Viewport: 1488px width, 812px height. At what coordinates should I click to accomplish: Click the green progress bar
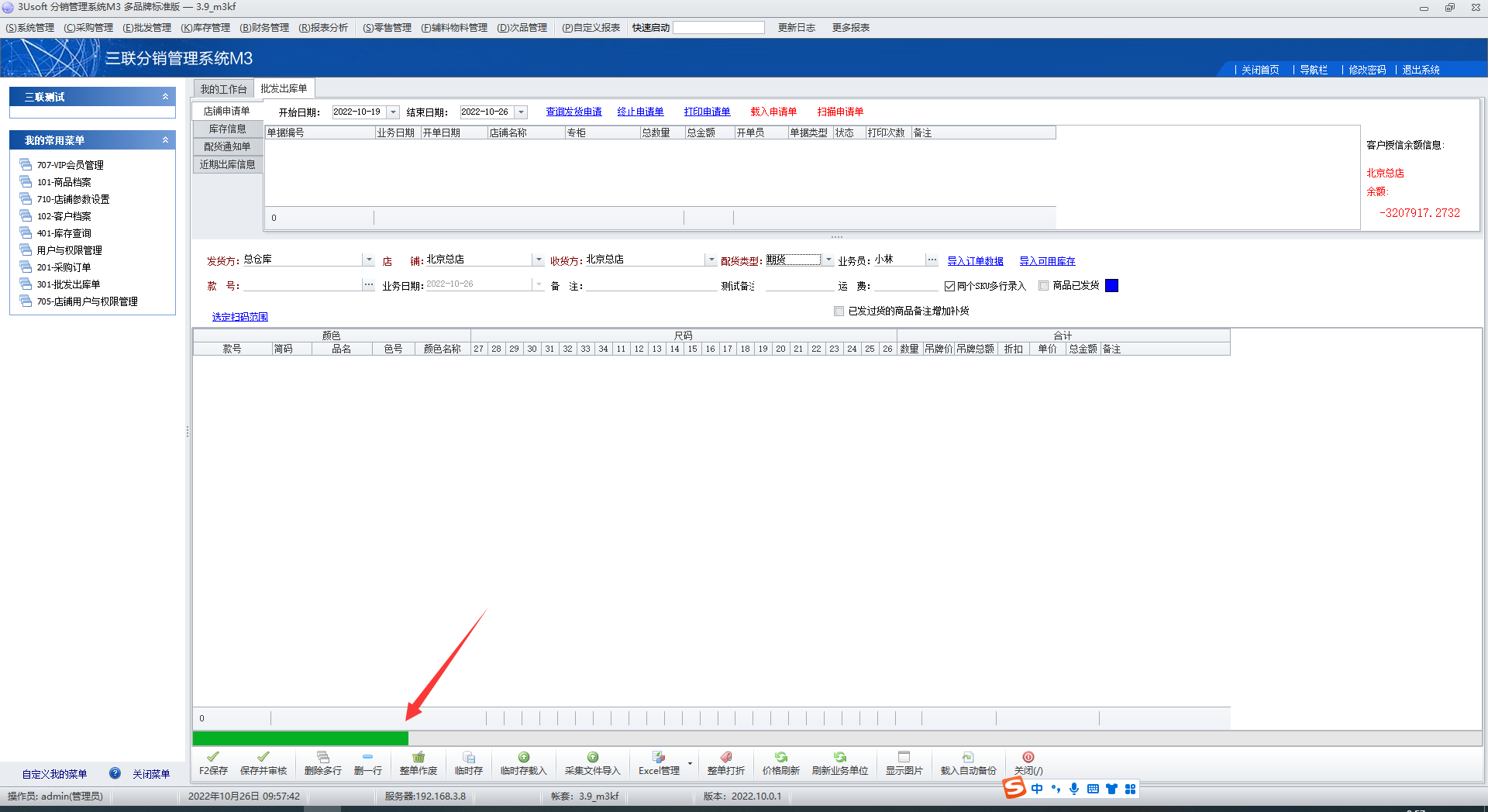pos(301,738)
